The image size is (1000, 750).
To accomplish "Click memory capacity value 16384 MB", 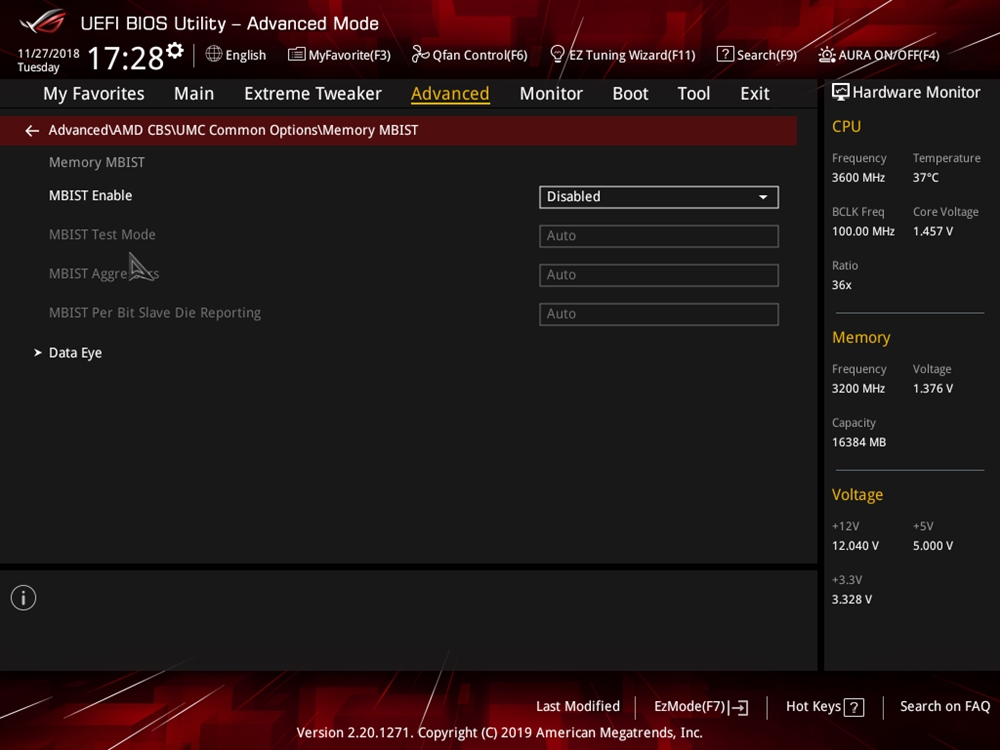I will click(858, 442).
